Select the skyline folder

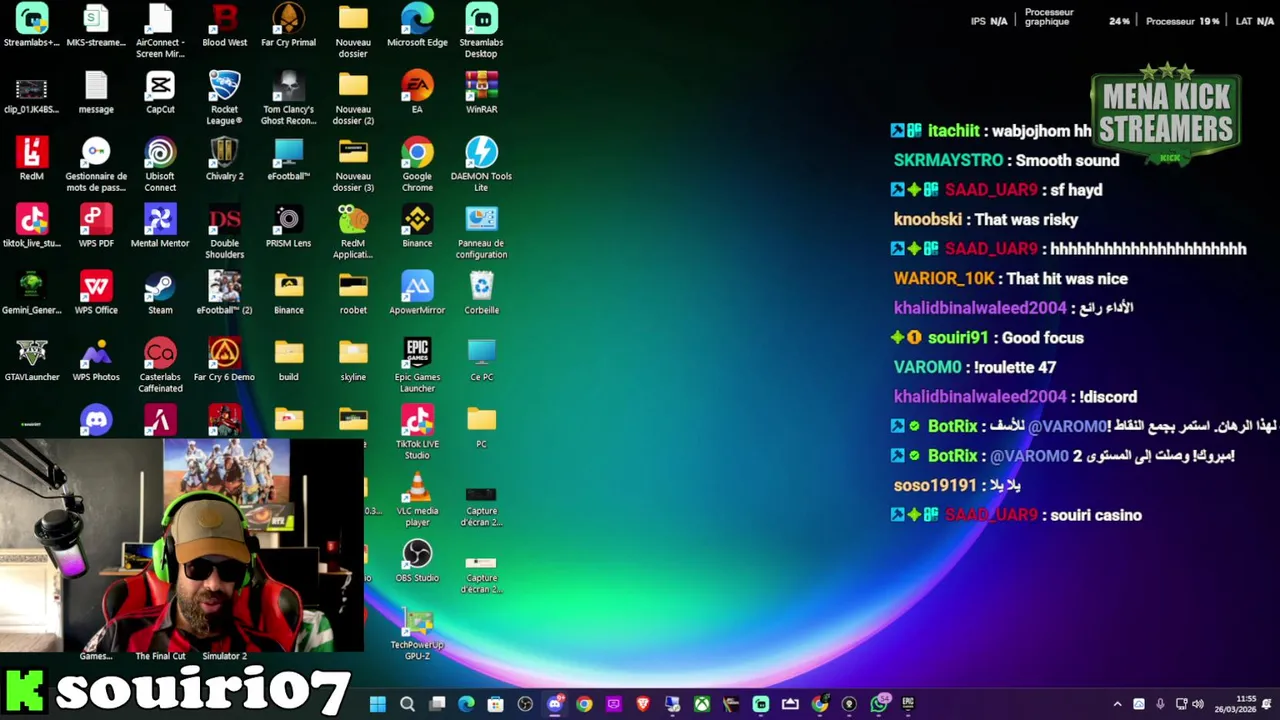click(x=353, y=361)
